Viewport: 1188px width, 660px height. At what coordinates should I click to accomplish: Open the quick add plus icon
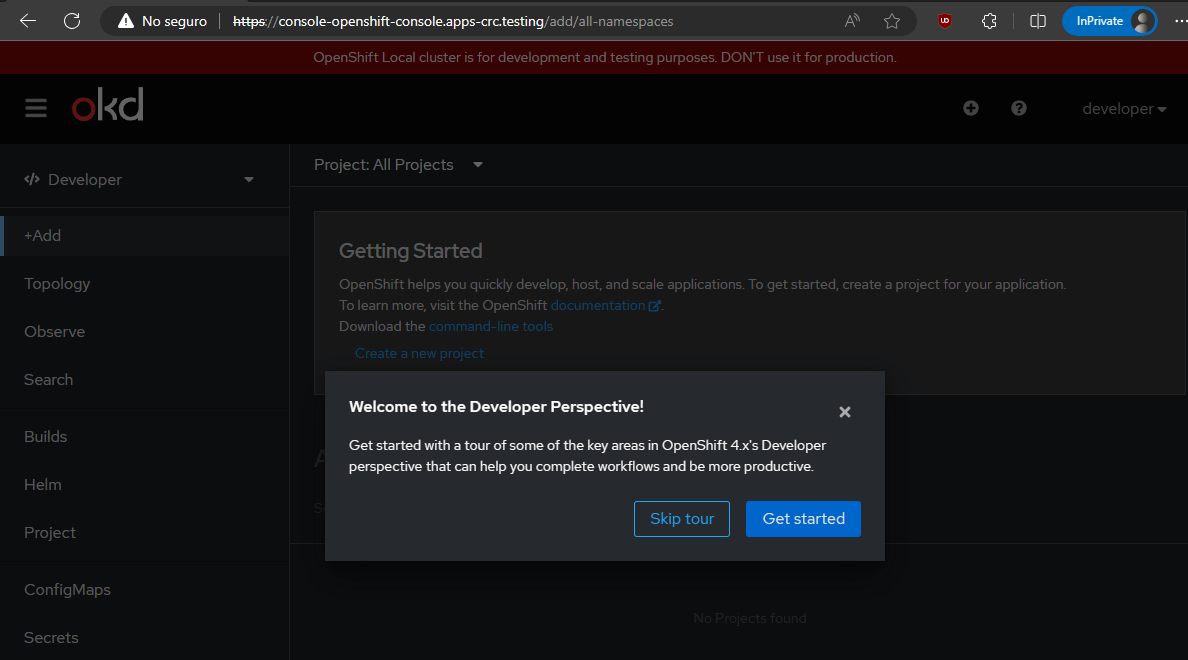971,108
